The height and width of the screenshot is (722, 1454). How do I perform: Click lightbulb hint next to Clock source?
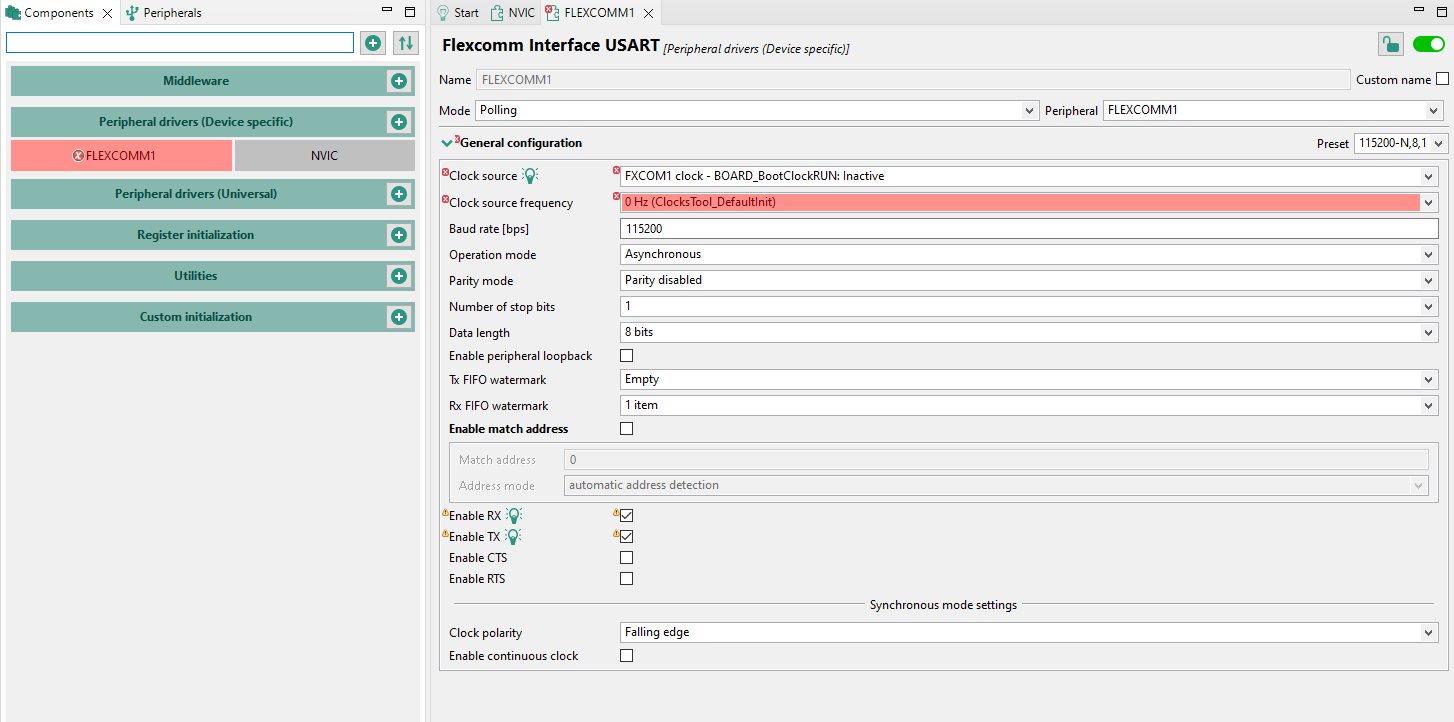[530, 176]
